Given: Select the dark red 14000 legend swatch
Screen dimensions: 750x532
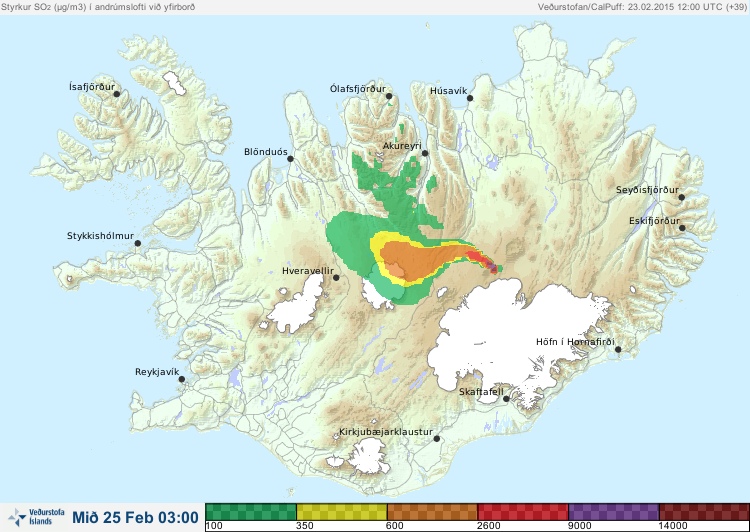Looking at the screenshot, I should [x=704, y=512].
